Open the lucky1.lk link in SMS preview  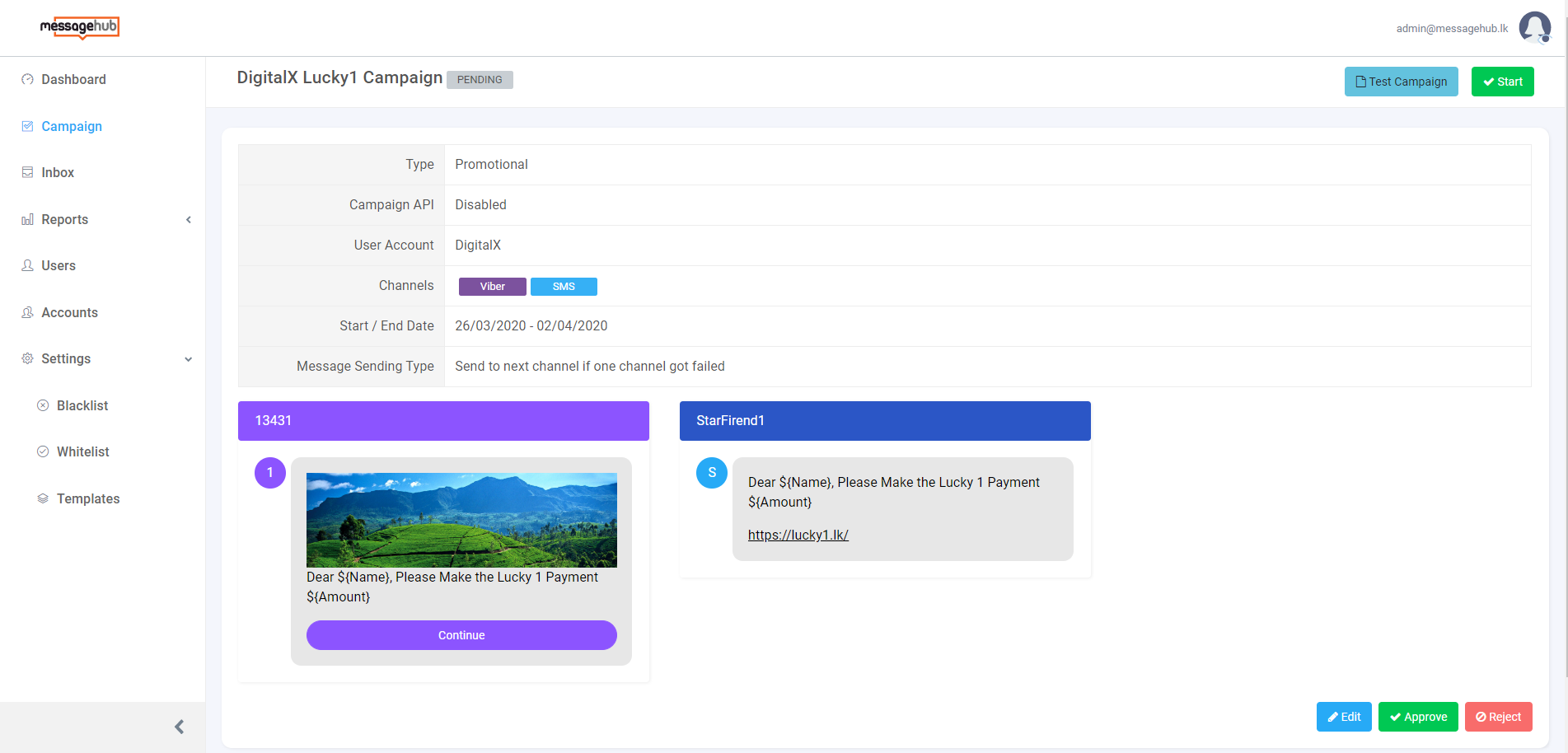pyautogui.click(x=798, y=535)
